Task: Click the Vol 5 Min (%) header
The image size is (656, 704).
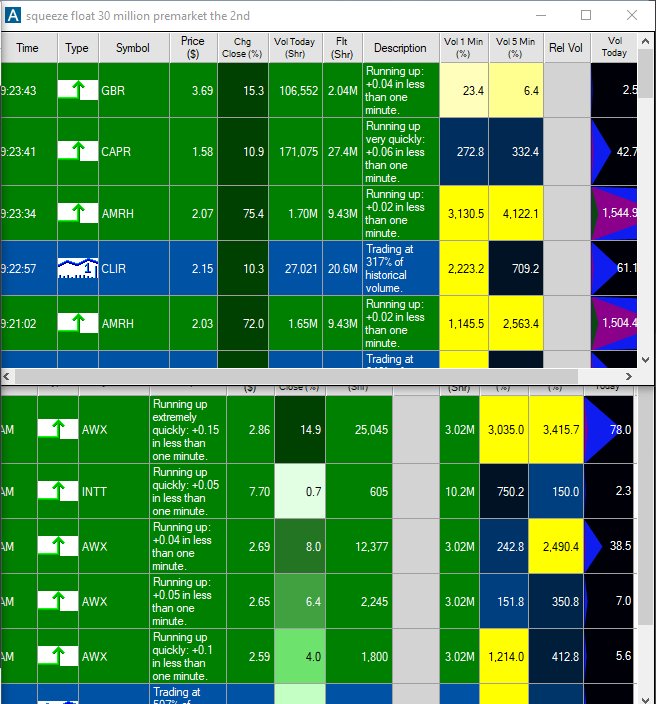Action: click(516, 48)
